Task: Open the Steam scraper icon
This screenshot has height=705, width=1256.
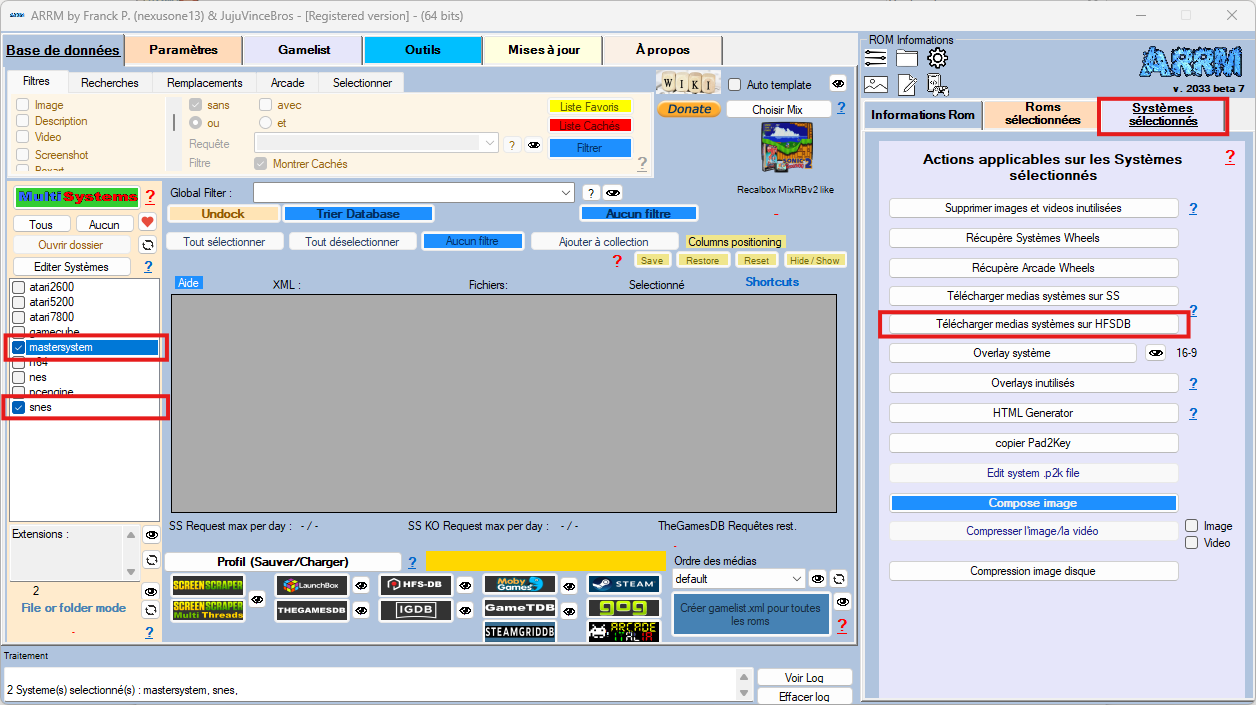Action: pos(623,584)
